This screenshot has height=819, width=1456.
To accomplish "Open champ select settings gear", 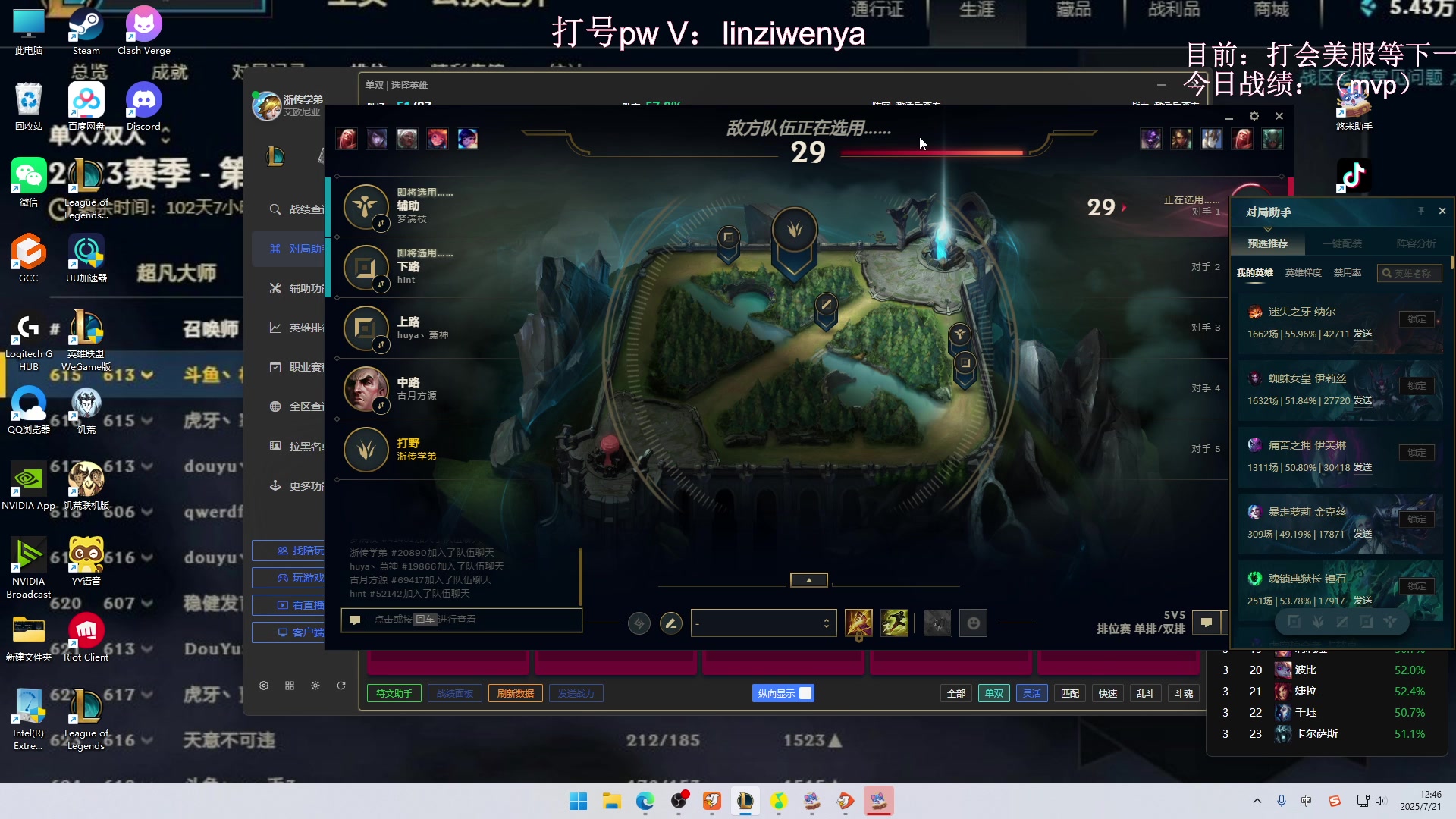I will click(1254, 116).
